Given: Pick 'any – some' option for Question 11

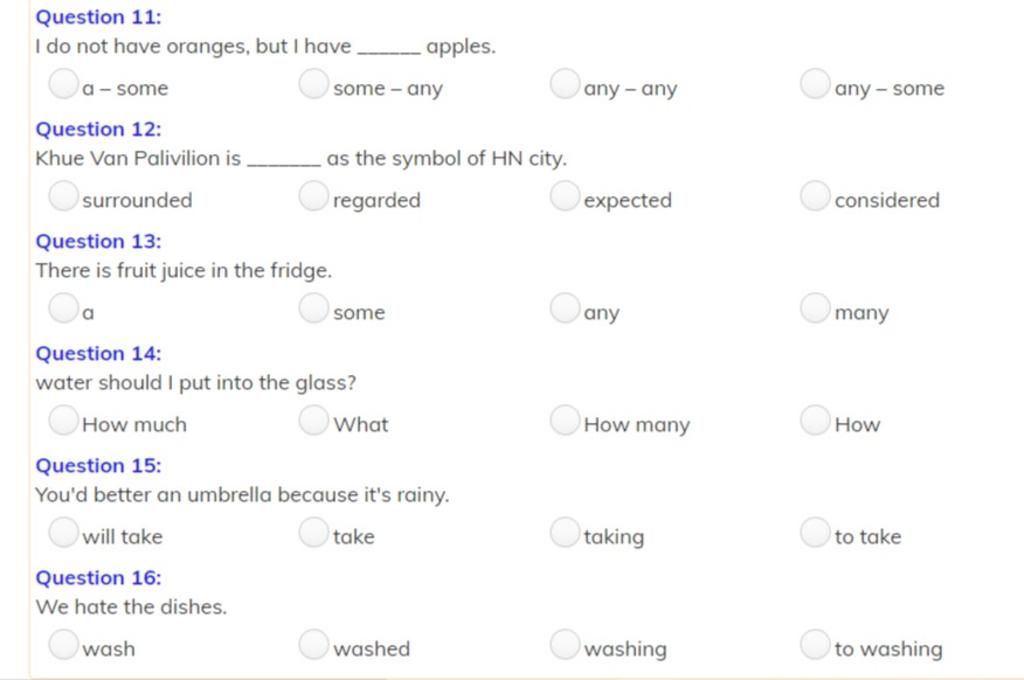Looking at the screenshot, I should click(x=815, y=84).
